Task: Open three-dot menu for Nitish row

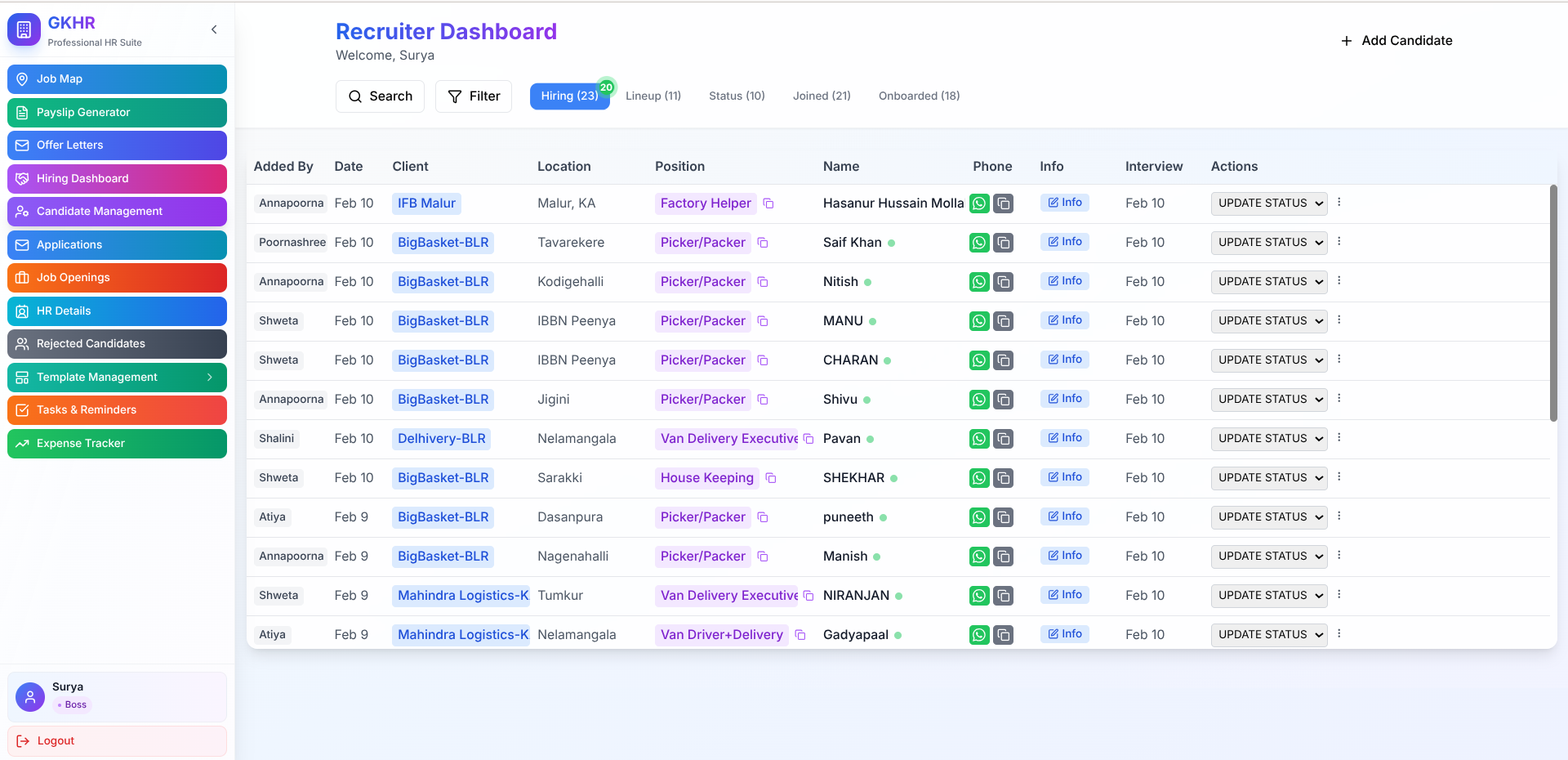Action: coord(1339,281)
